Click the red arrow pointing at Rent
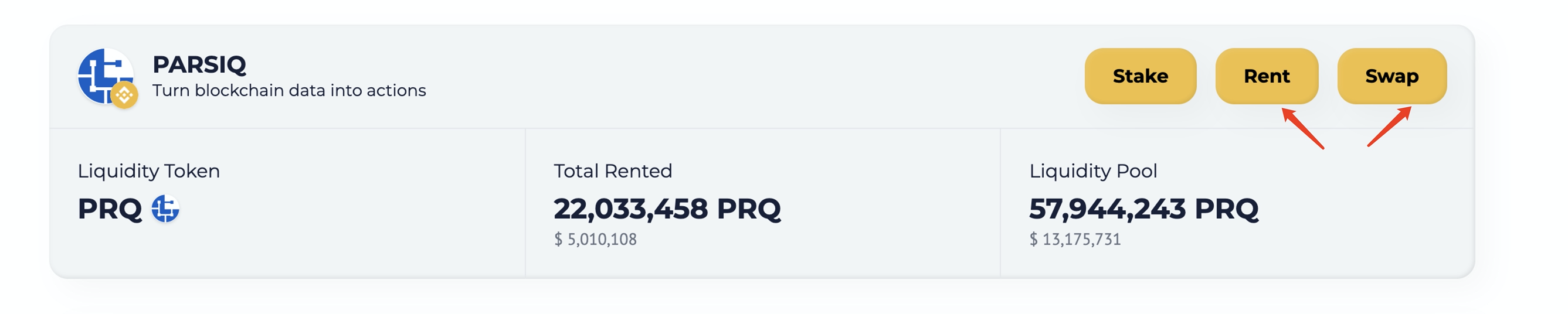 click(x=1302, y=128)
